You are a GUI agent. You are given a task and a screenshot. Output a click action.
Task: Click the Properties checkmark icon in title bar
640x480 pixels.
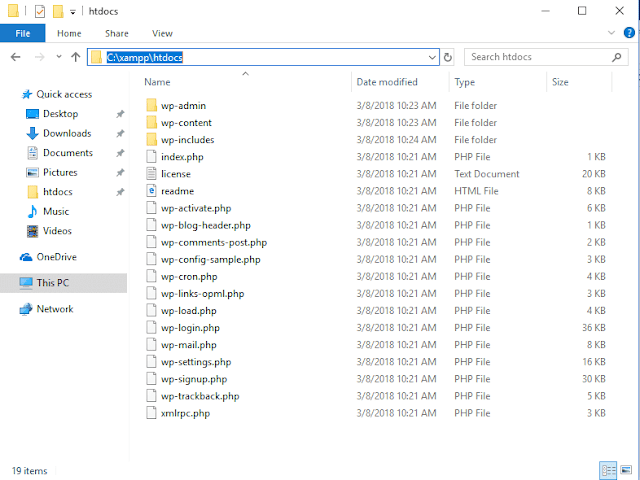[40, 11]
